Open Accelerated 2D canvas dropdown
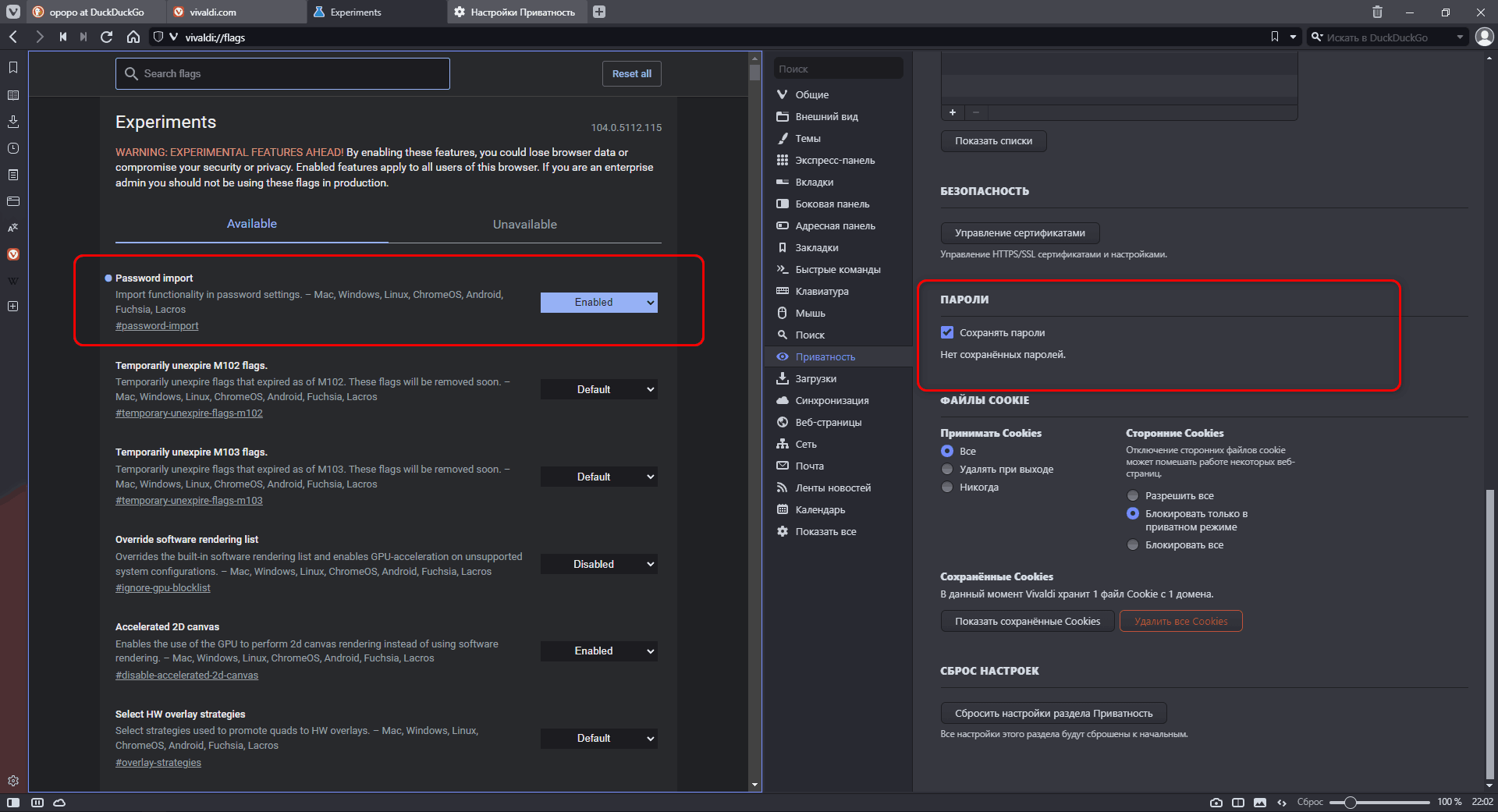This screenshot has width=1498, height=812. pyautogui.click(x=599, y=651)
